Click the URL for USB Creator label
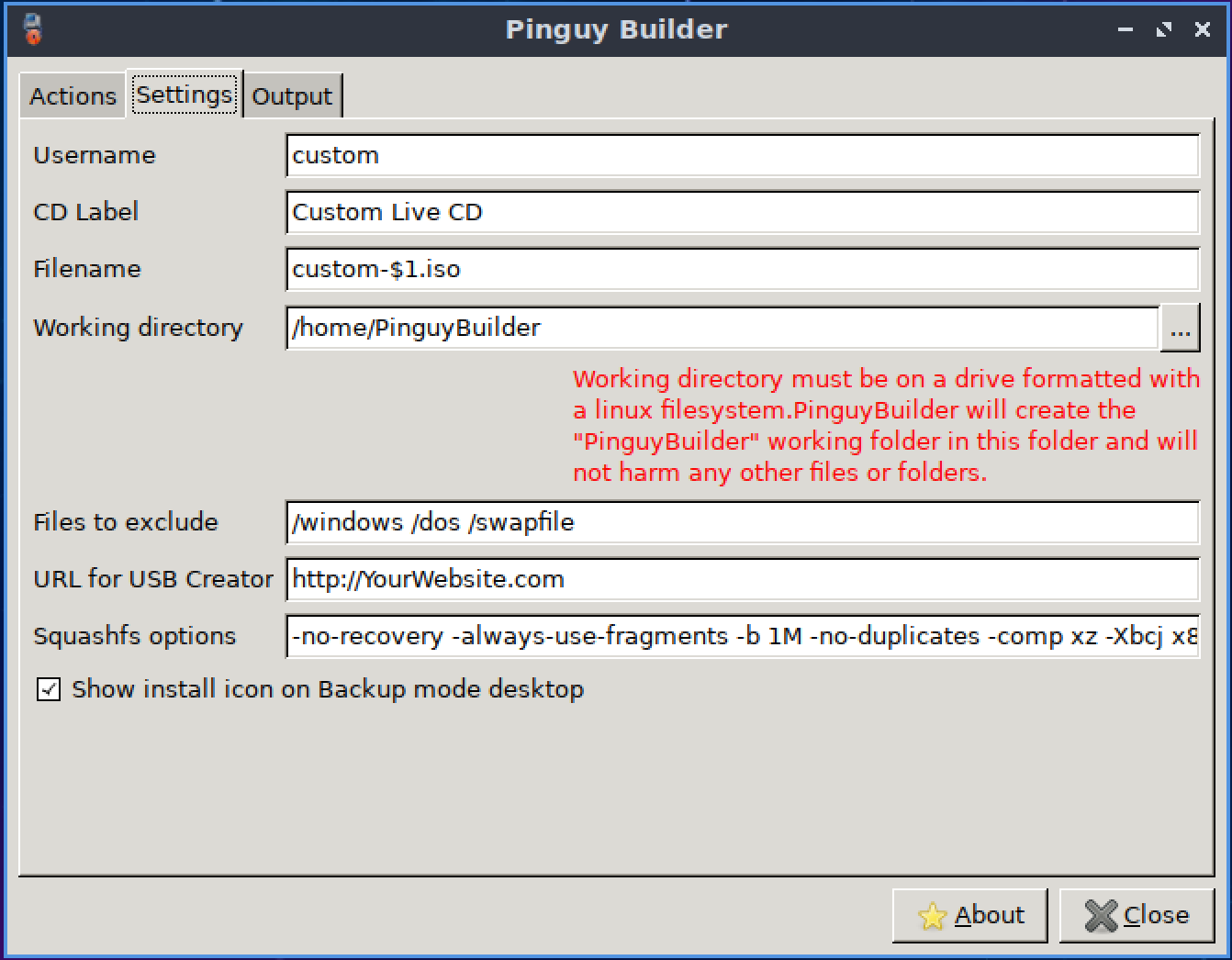This screenshot has height=960, width=1232. point(153,579)
